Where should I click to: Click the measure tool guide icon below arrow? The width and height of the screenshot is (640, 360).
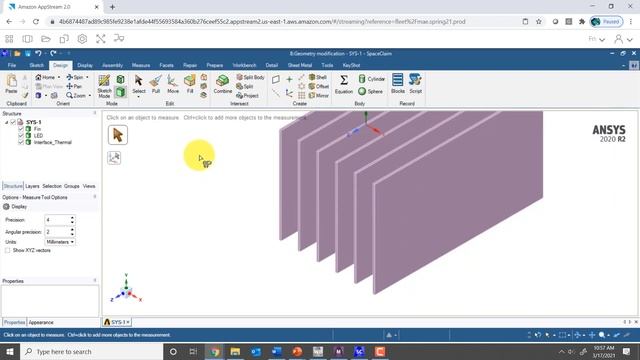[x=114, y=158]
